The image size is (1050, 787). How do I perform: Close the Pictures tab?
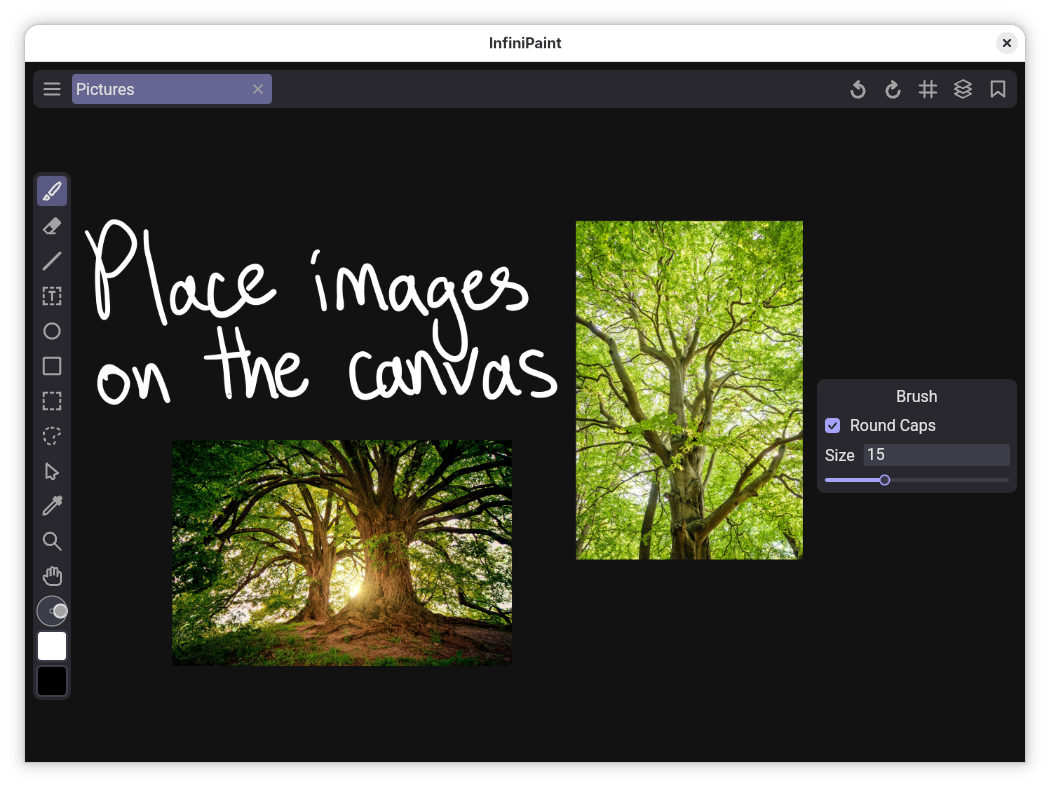tap(258, 89)
